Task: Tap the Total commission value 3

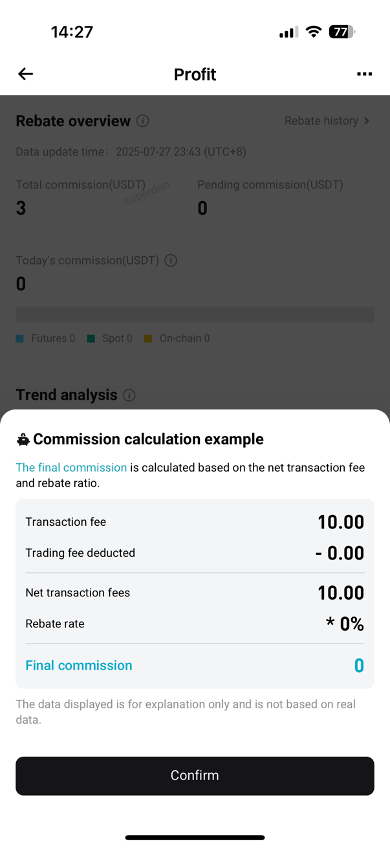Action: tap(21, 208)
